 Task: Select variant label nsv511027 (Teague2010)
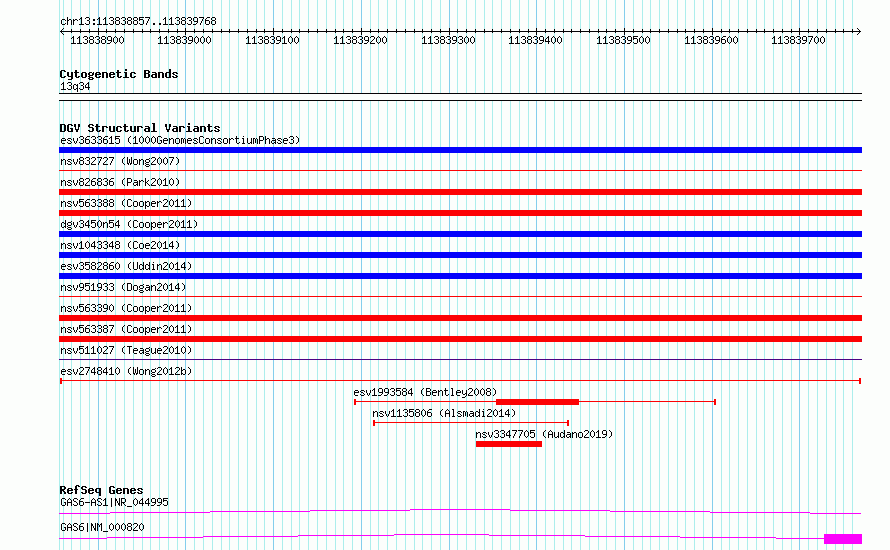click(126, 350)
